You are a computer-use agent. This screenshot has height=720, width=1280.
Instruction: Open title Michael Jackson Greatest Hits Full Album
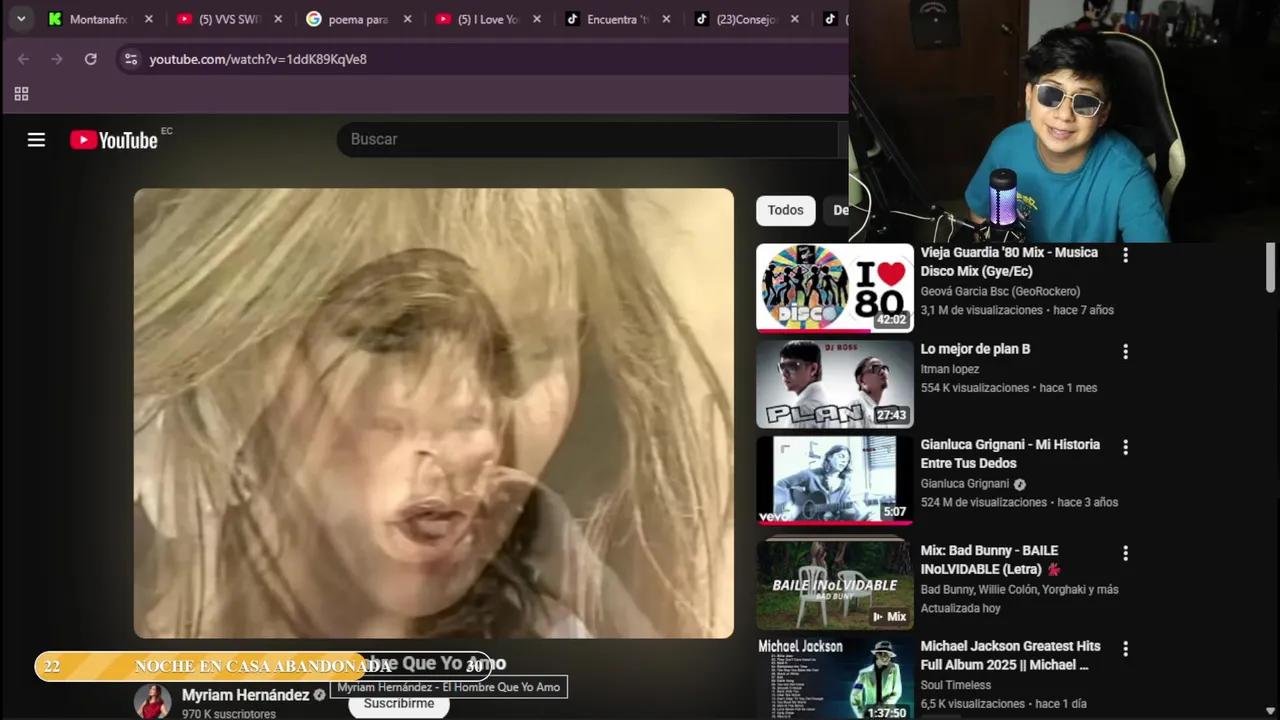pyautogui.click(x=1010, y=655)
